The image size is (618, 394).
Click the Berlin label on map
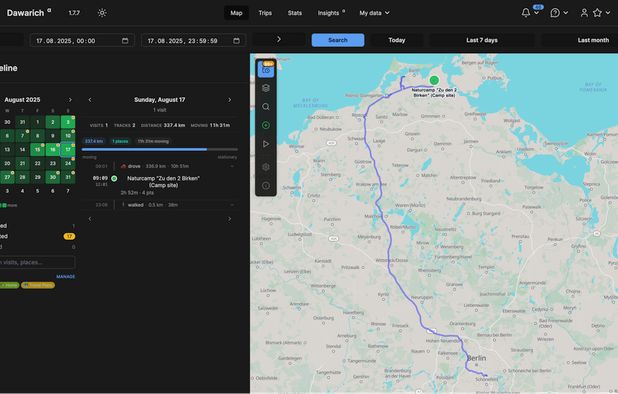point(477,358)
